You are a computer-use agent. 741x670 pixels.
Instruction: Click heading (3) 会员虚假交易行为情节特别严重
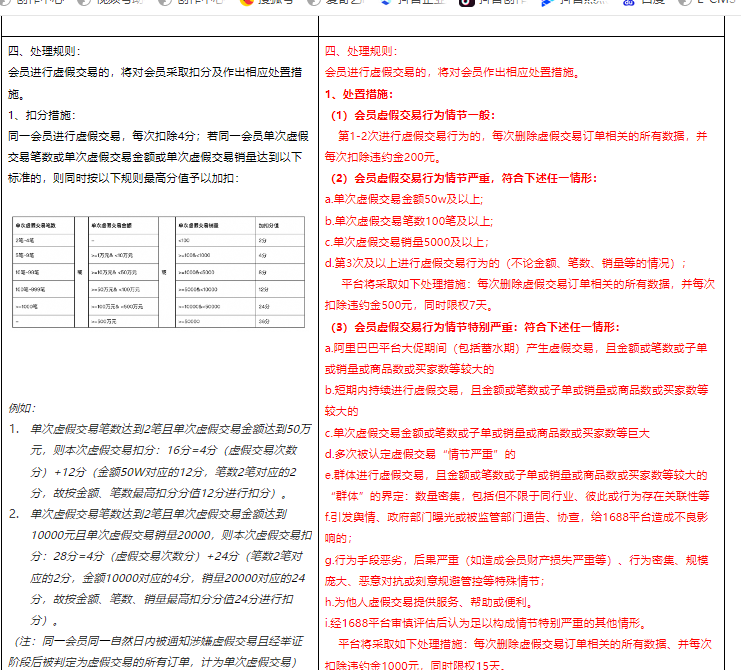coord(475,327)
